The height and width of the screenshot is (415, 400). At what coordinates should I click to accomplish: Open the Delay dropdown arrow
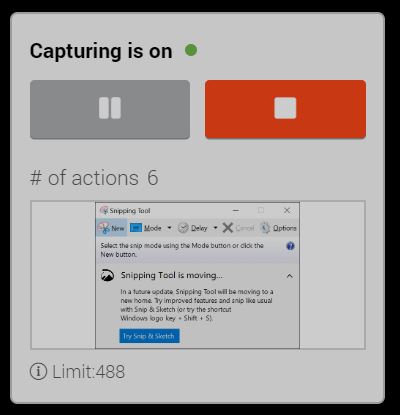click(215, 228)
